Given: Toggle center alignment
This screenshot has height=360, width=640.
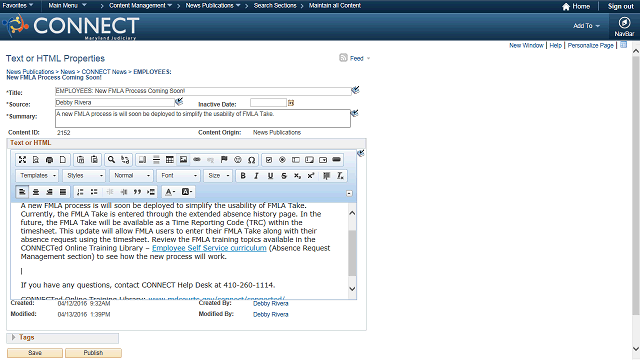Looking at the screenshot, I should pyautogui.click(x=36, y=192).
